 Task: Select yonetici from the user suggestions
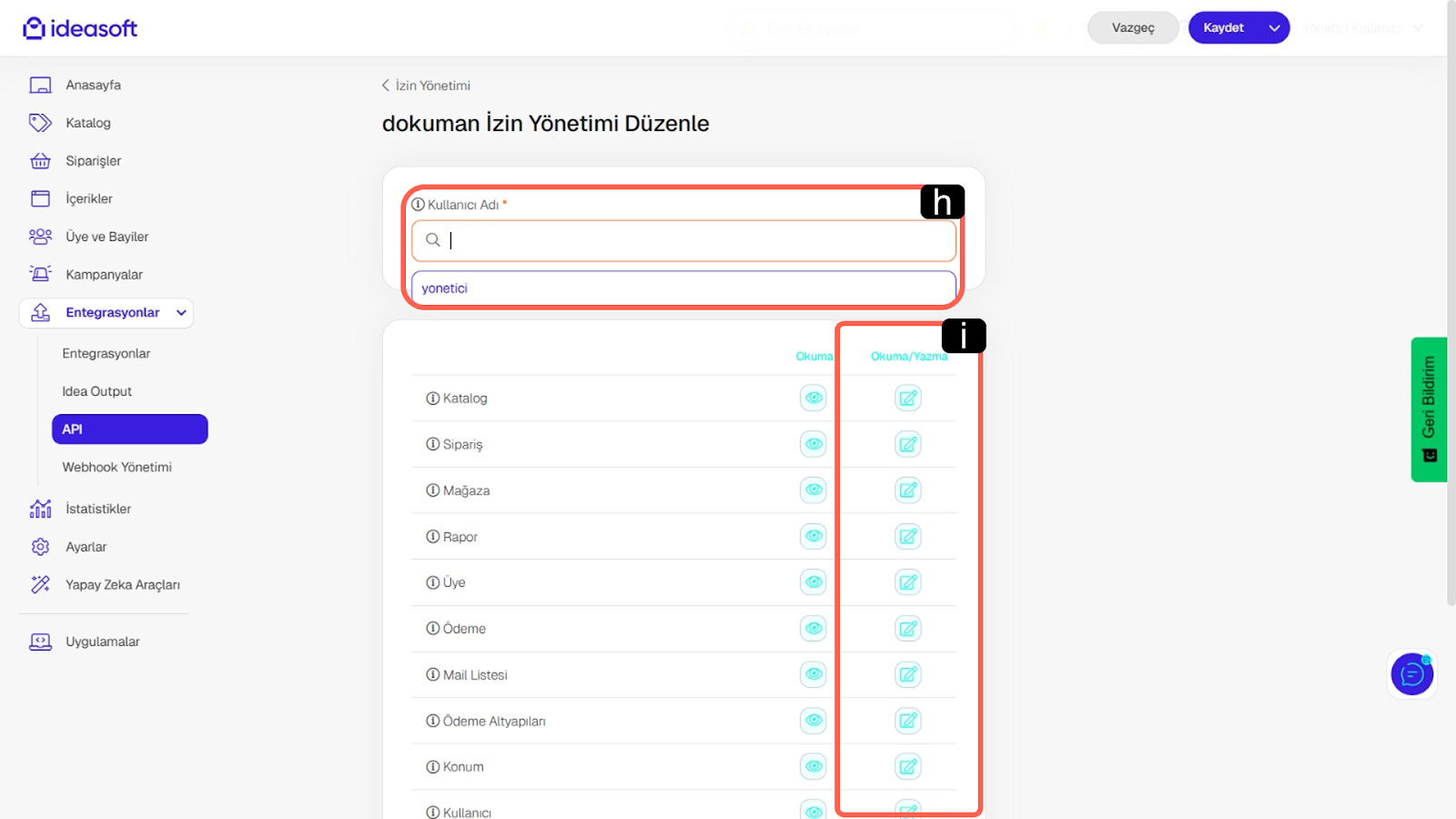click(x=682, y=288)
